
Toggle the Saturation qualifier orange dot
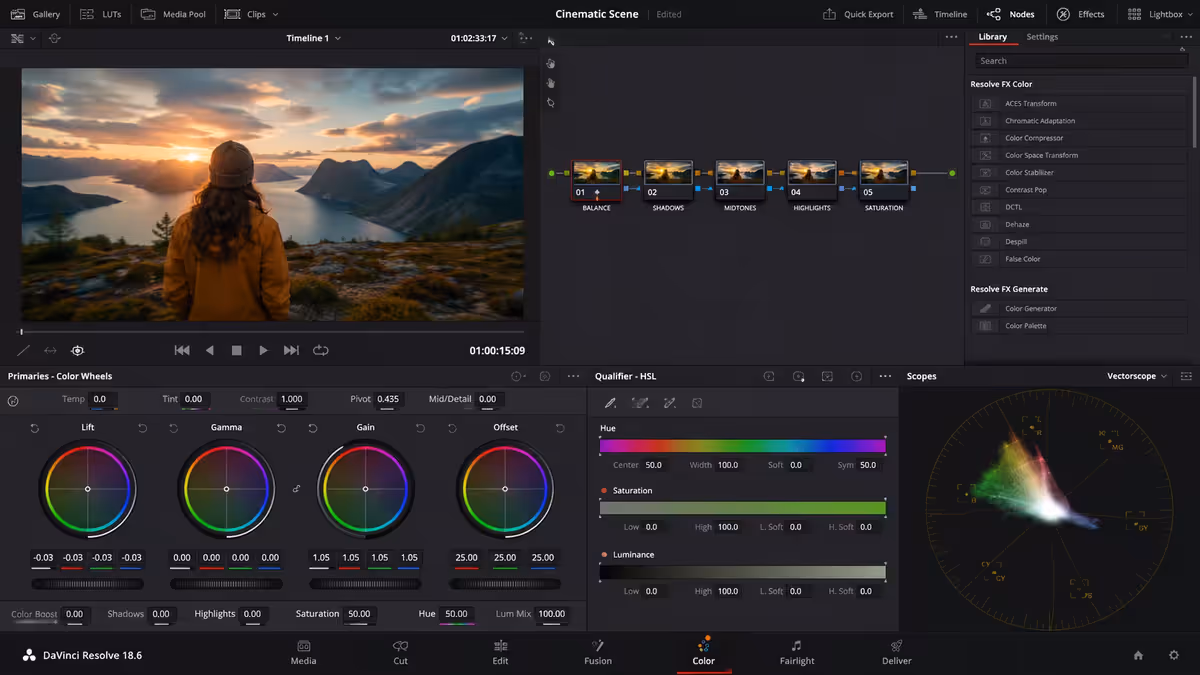(x=604, y=491)
